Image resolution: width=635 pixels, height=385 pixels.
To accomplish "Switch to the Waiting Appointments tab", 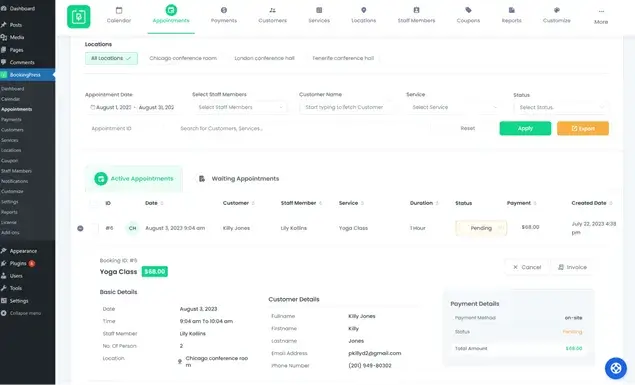I will pyautogui.click(x=238, y=179).
